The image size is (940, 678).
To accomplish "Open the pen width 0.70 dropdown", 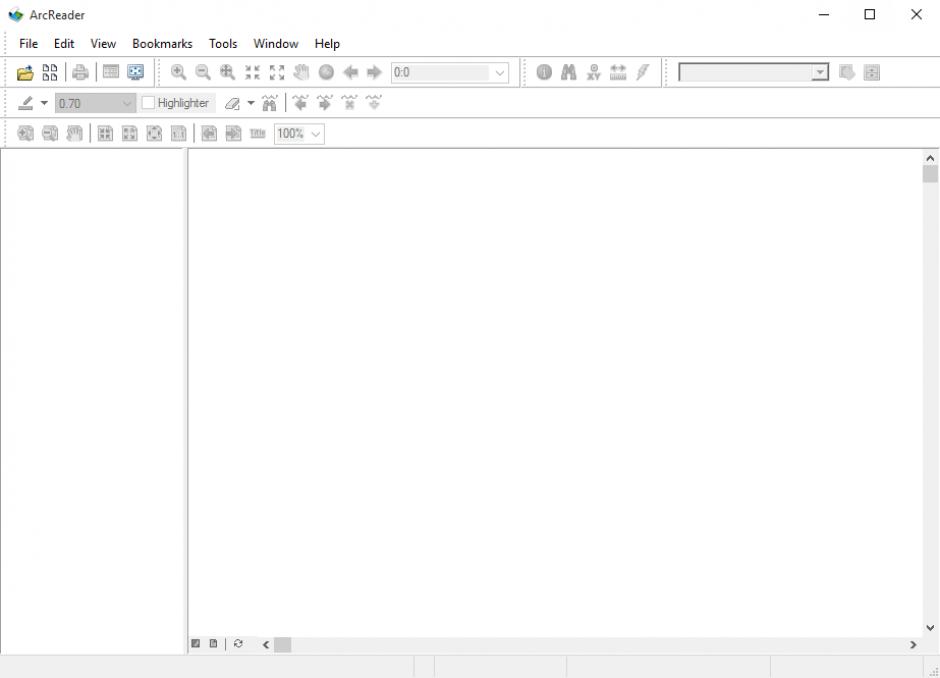I will pyautogui.click(x=127, y=103).
